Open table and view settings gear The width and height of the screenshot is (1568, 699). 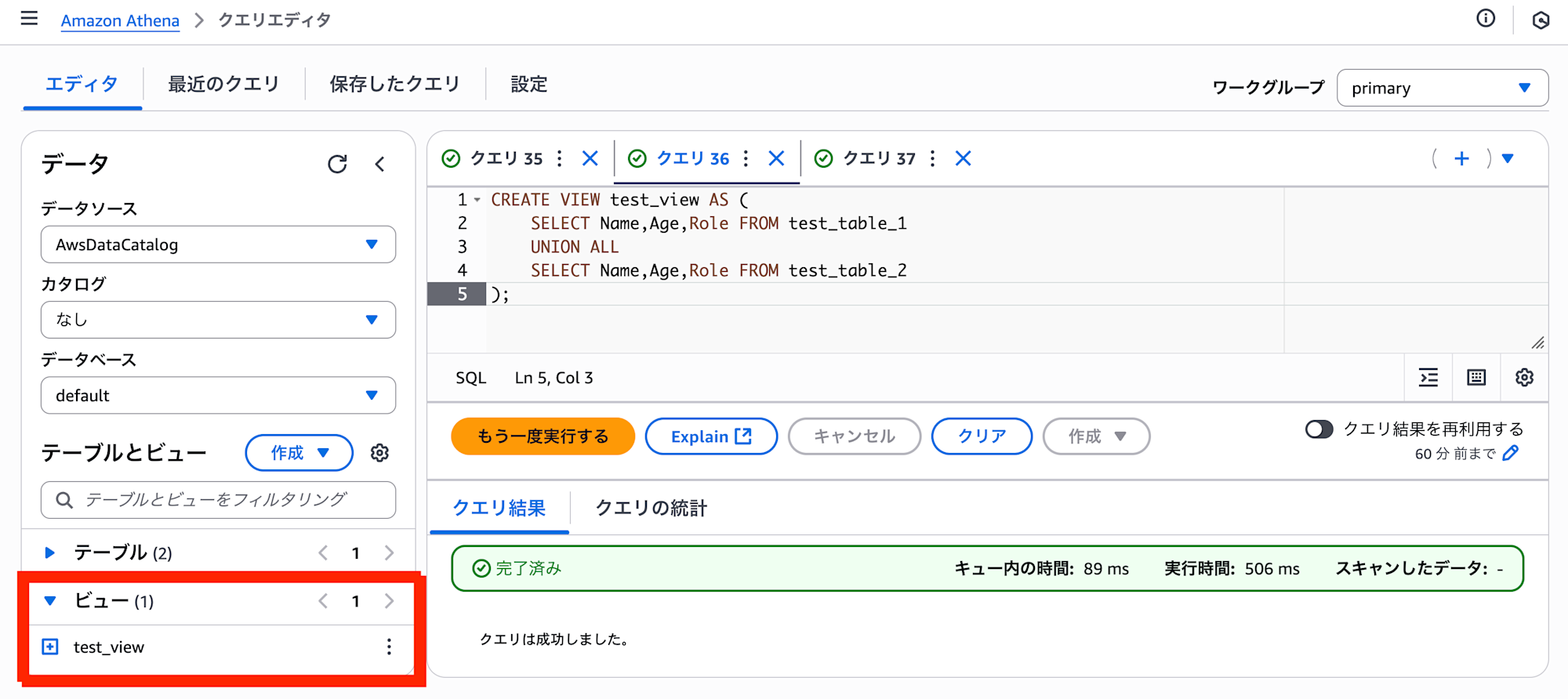[379, 452]
